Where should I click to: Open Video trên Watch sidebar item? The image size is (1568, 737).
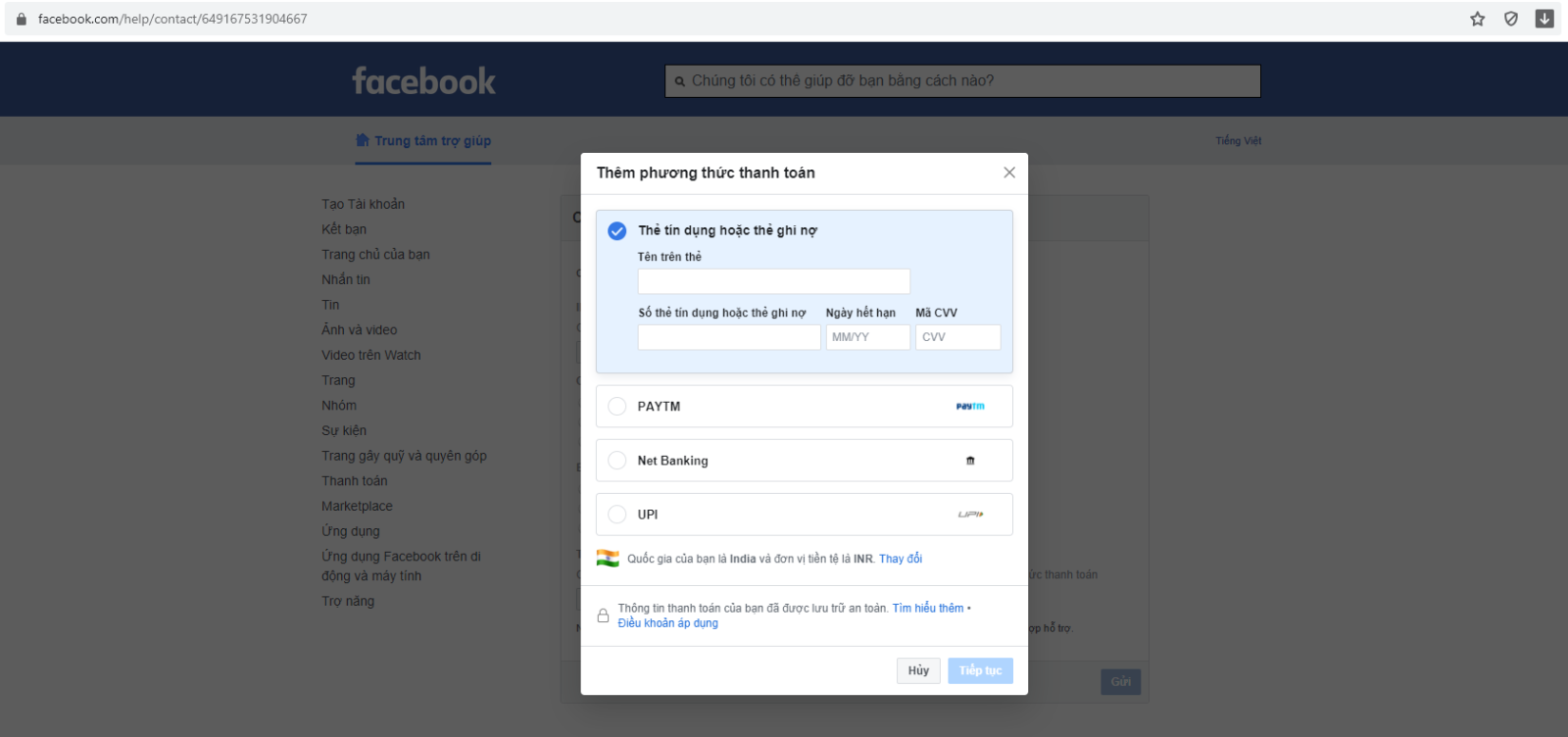click(371, 355)
